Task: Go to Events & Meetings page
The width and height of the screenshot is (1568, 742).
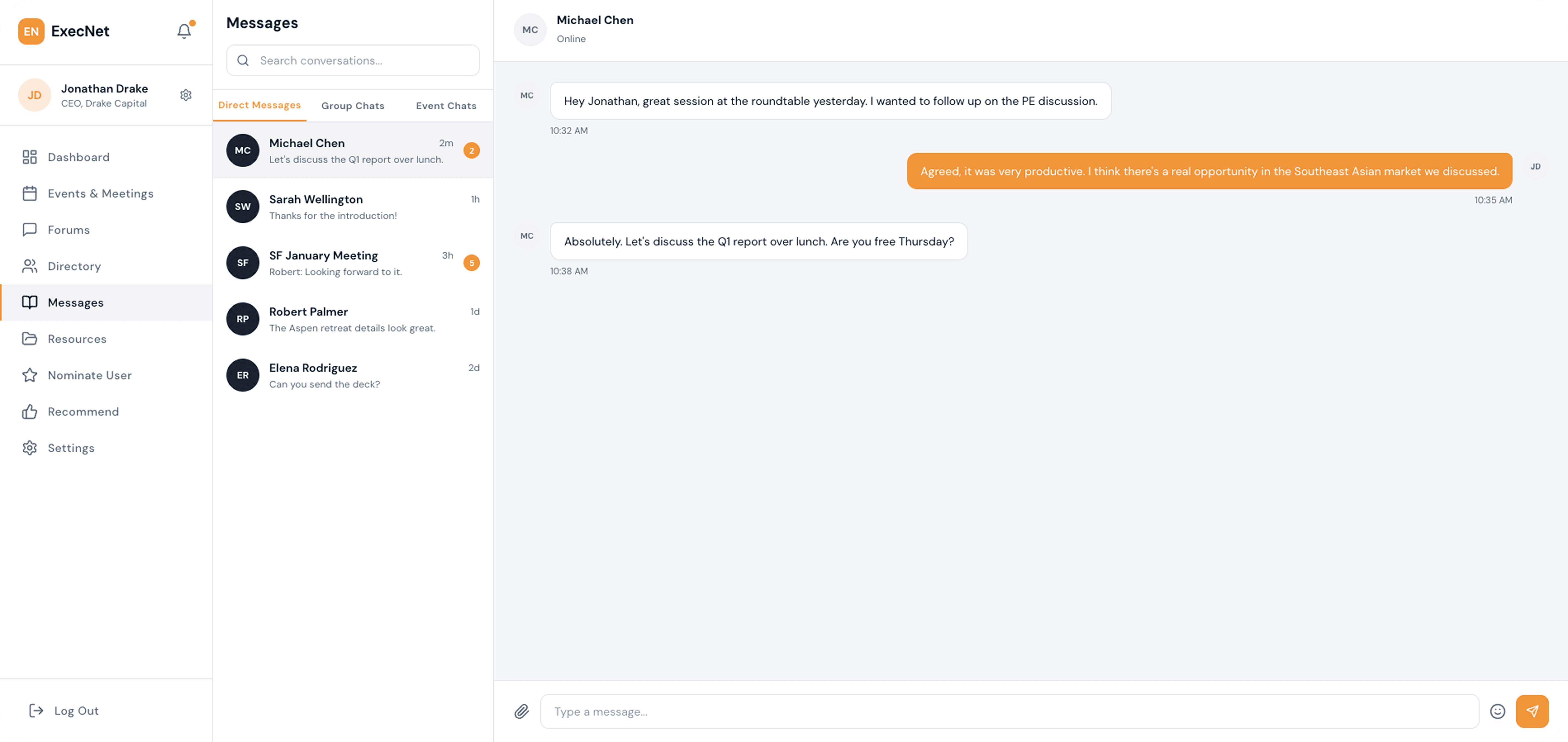Action: point(100,194)
